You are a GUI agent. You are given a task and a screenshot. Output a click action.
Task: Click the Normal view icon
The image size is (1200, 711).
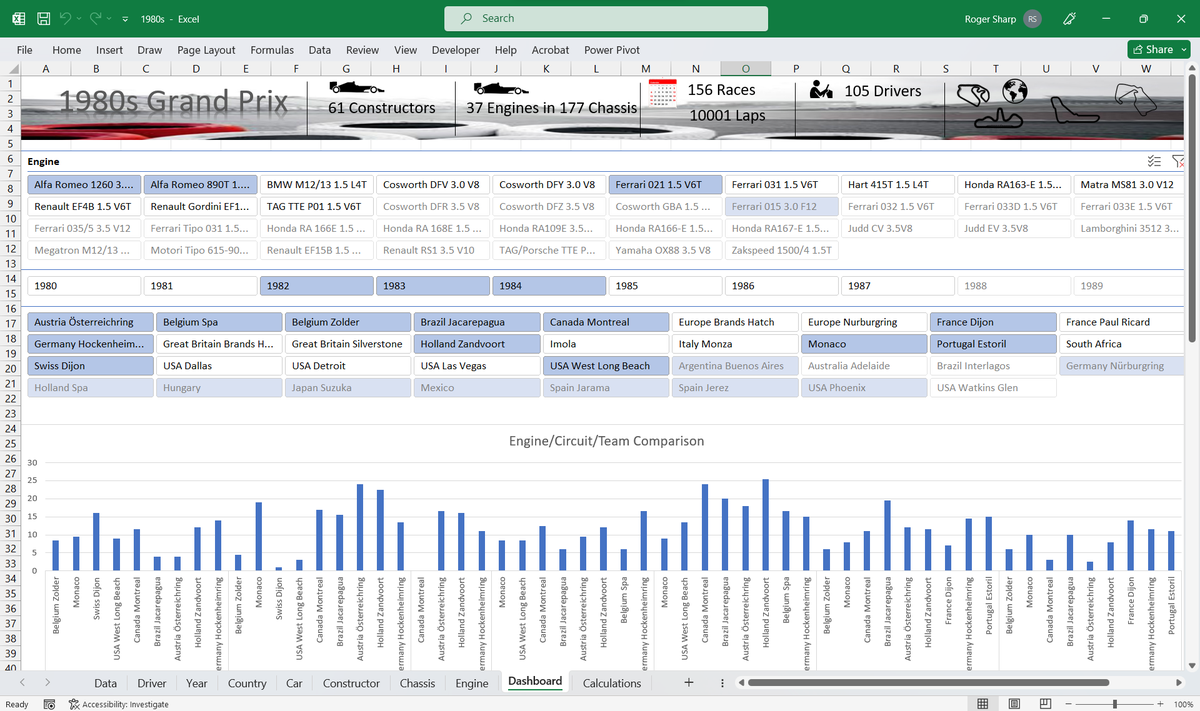click(x=983, y=702)
